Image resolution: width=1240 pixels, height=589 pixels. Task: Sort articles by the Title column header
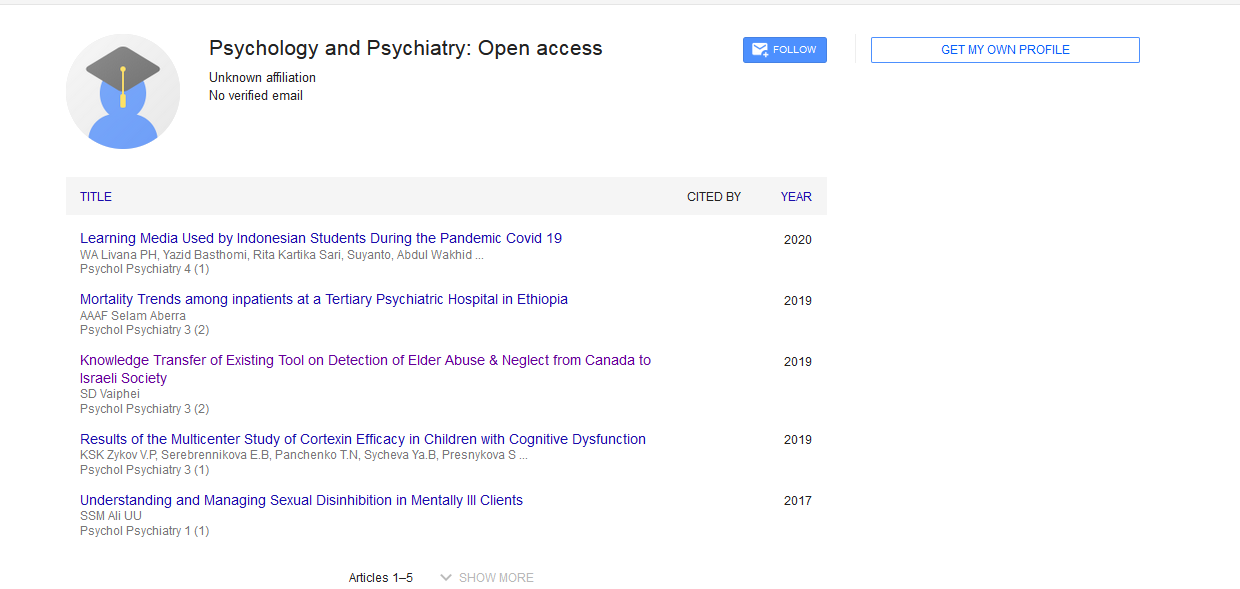[96, 197]
